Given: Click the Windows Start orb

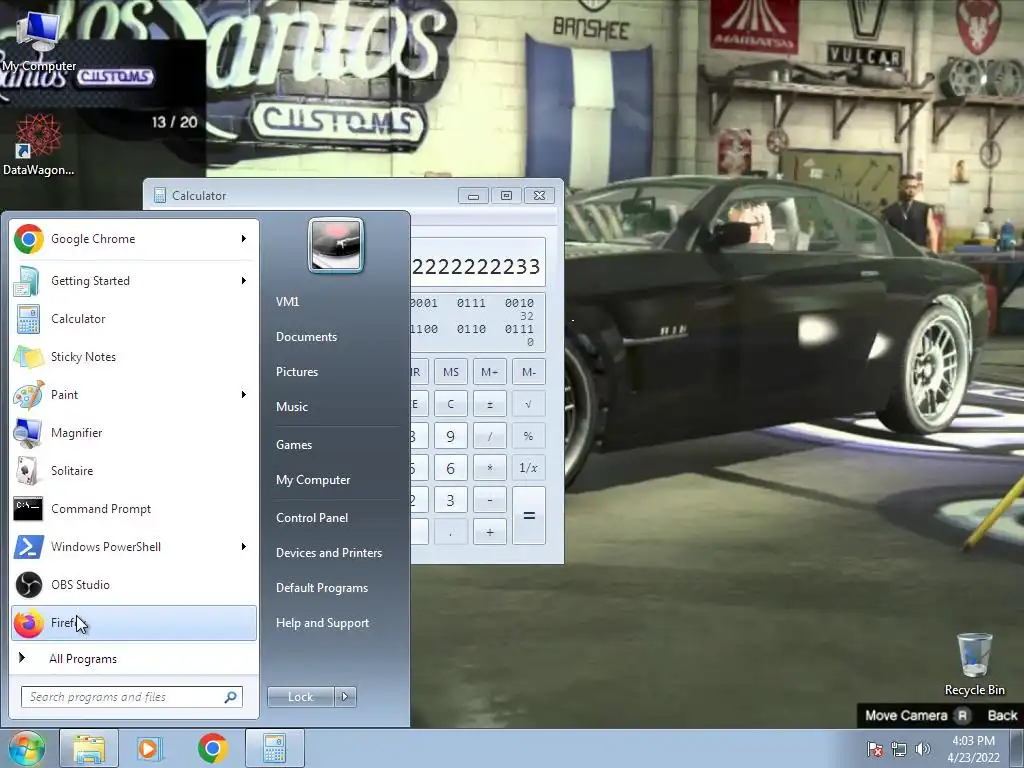Looking at the screenshot, I should 27,748.
